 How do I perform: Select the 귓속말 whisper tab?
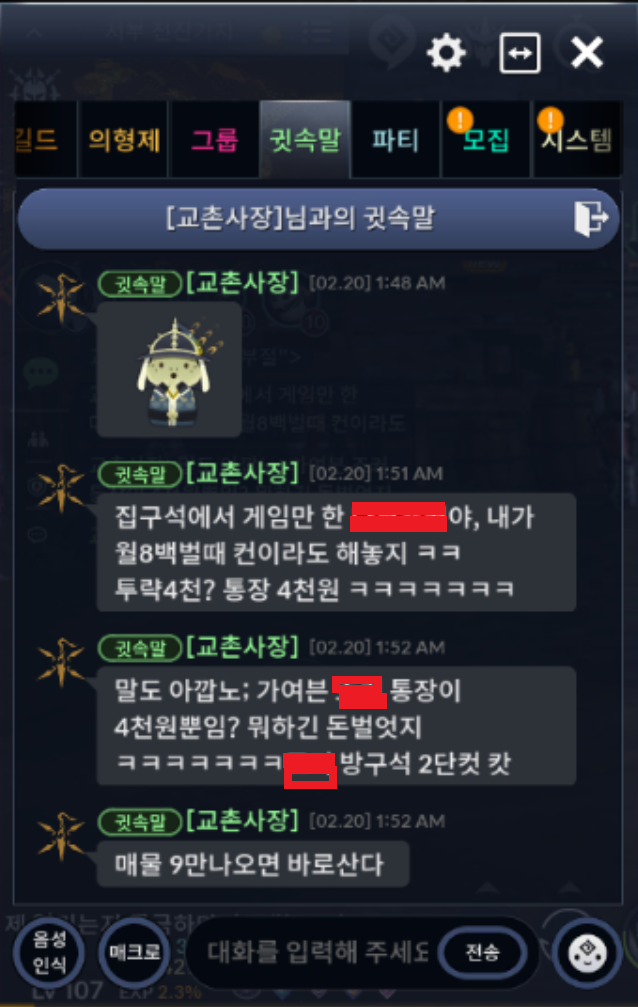click(x=305, y=139)
